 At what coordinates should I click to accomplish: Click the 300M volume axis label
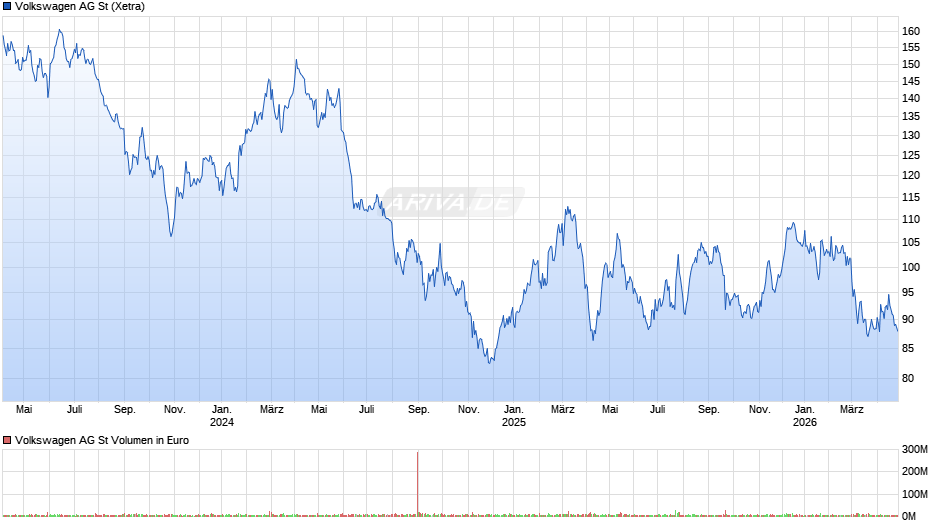point(915,450)
